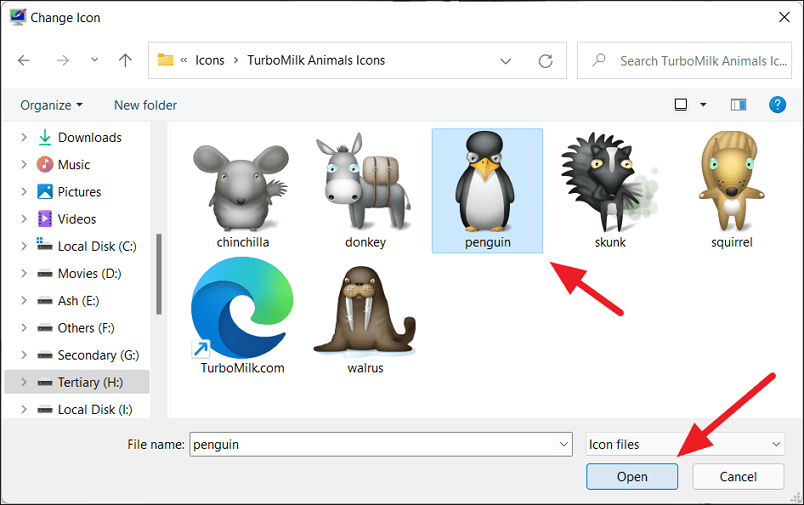Expand the Videos tree node
The width and height of the screenshot is (804, 505).
tap(24, 219)
